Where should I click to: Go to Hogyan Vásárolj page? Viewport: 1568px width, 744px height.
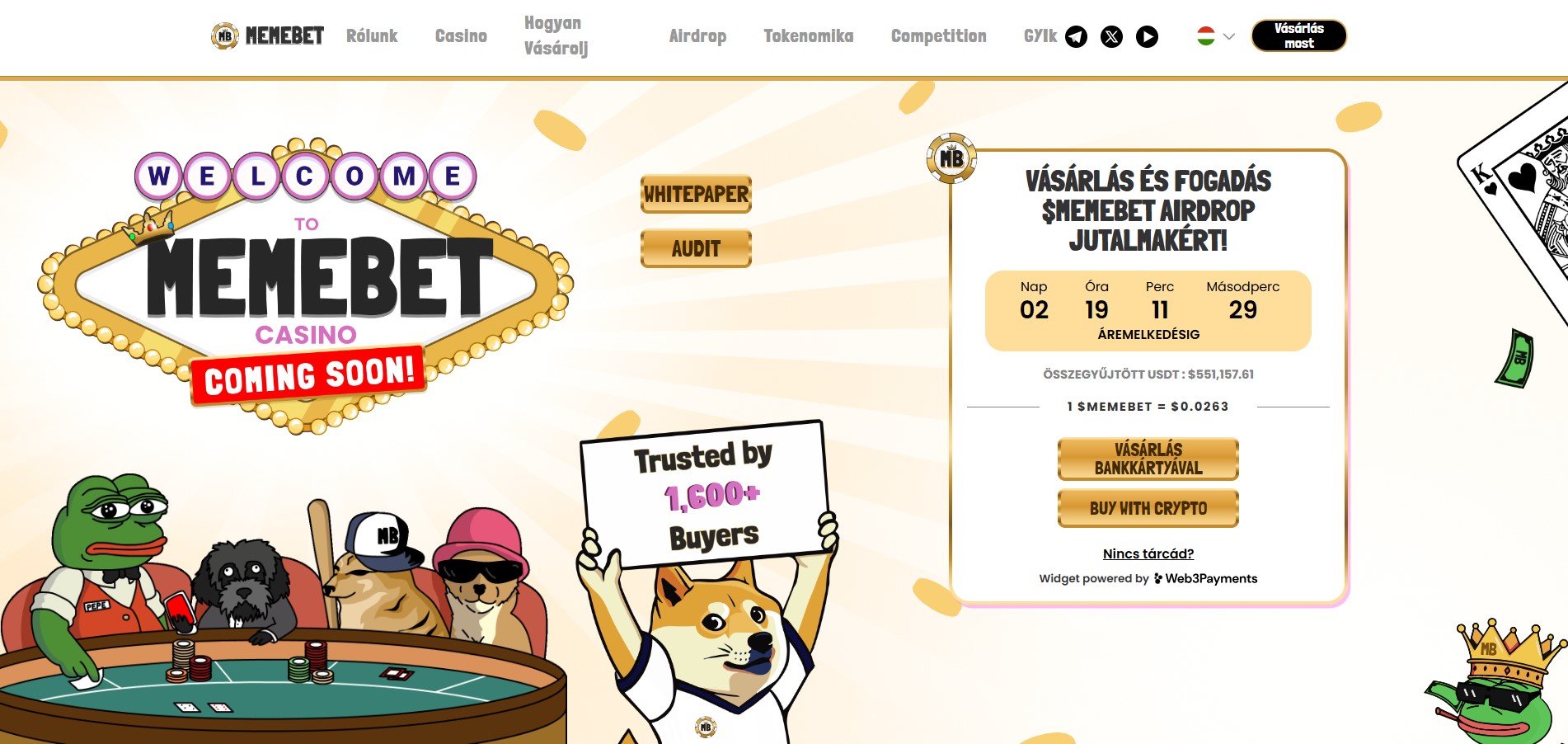pos(556,35)
